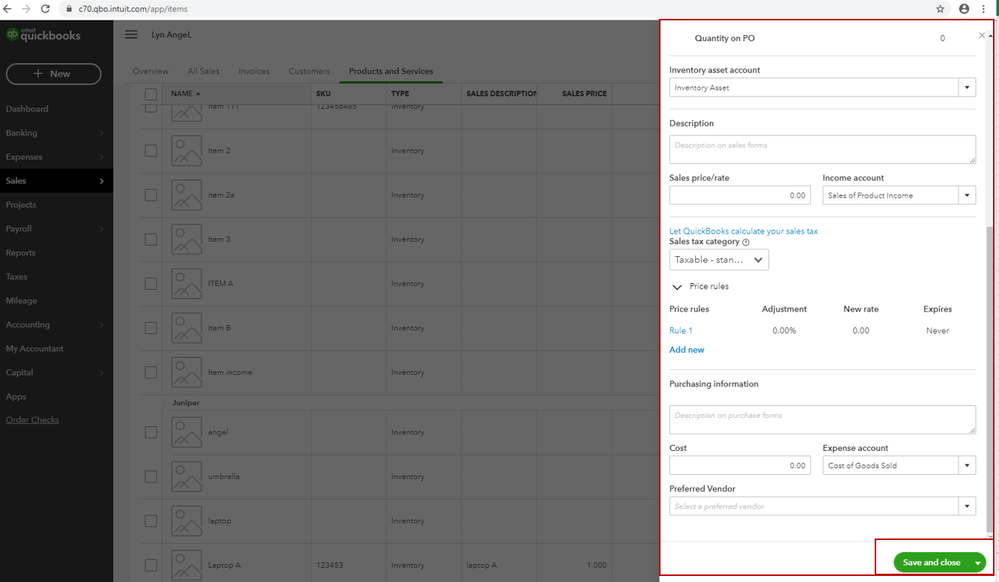This screenshot has width=999, height=582.
Task: Toggle the hamburger navigation menu icon
Action: tap(131, 34)
